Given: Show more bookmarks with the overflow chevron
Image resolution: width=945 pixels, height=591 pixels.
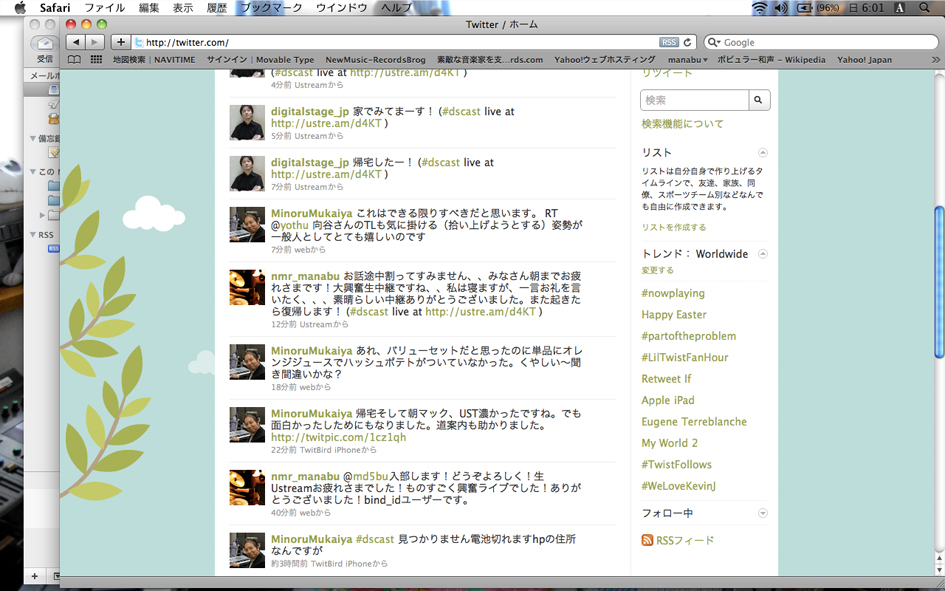Looking at the screenshot, I should [x=935, y=60].
